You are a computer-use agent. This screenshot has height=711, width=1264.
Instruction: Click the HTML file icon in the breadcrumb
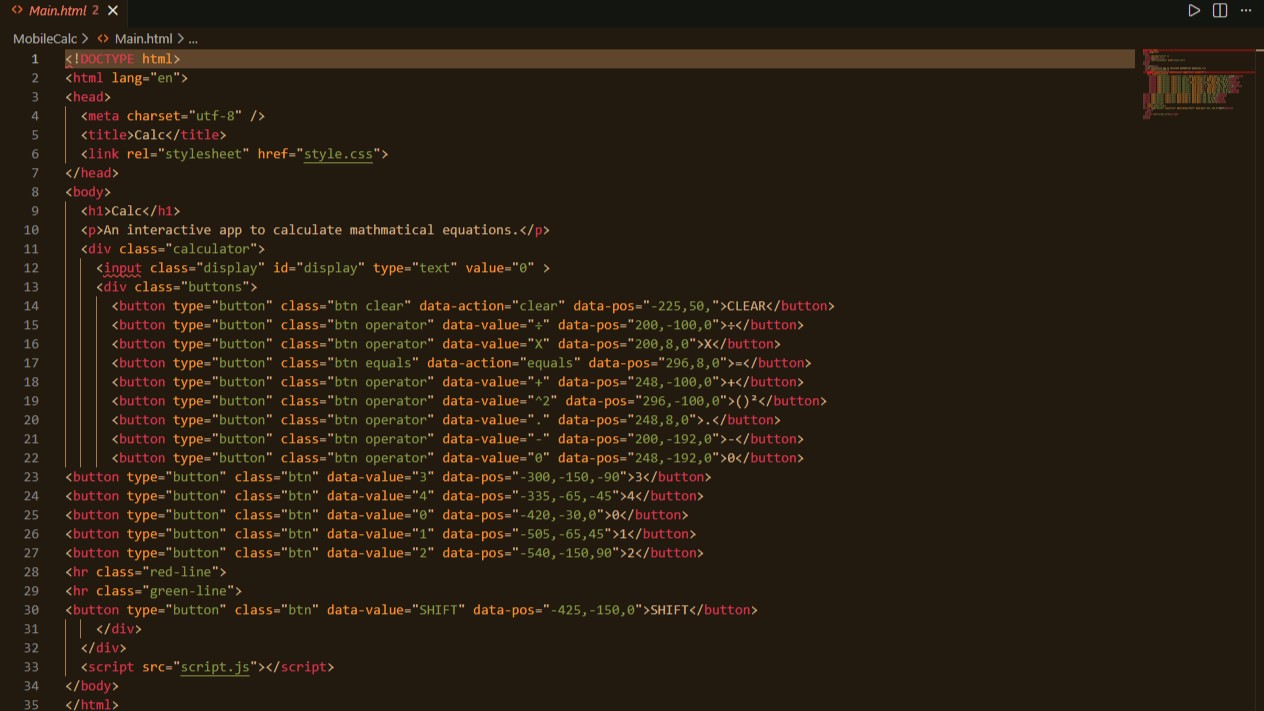103,39
